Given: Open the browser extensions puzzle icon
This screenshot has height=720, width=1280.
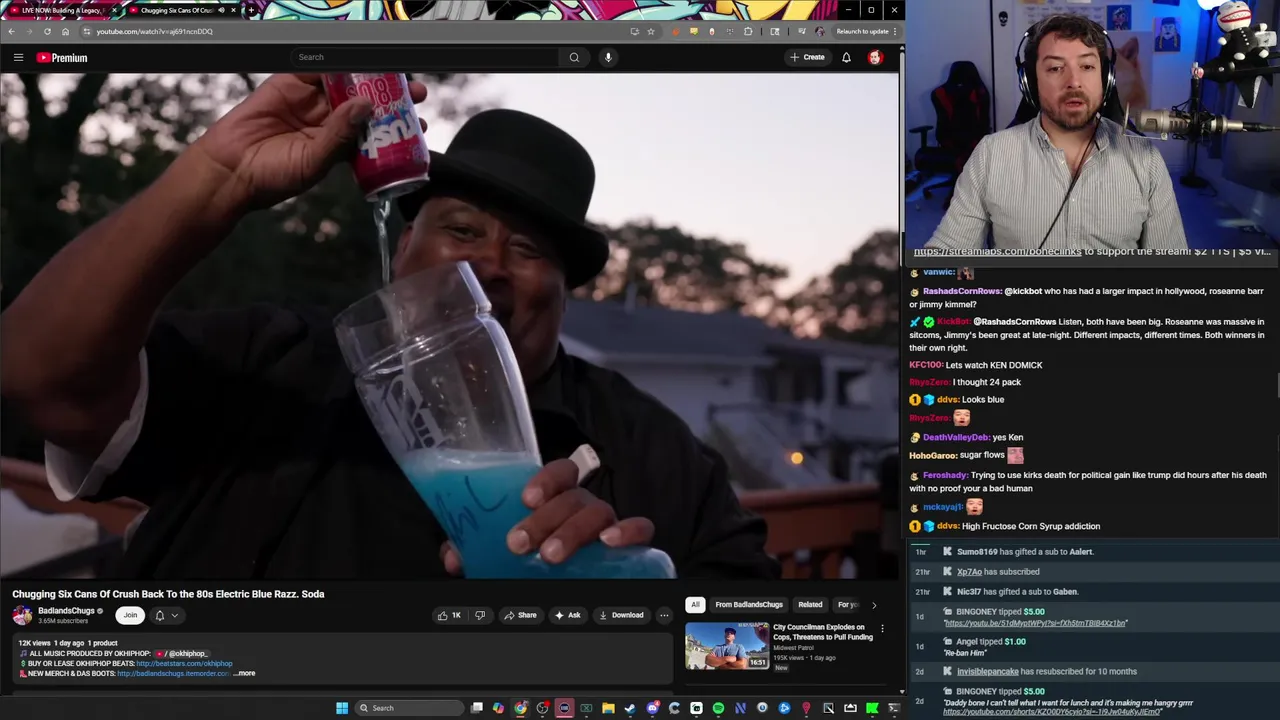Looking at the screenshot, I should tap(748, 31).
